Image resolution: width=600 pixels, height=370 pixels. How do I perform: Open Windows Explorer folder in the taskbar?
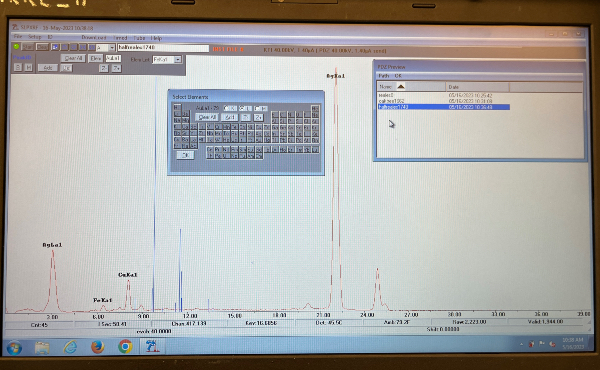pyautogui.click(x=42, y=347)
